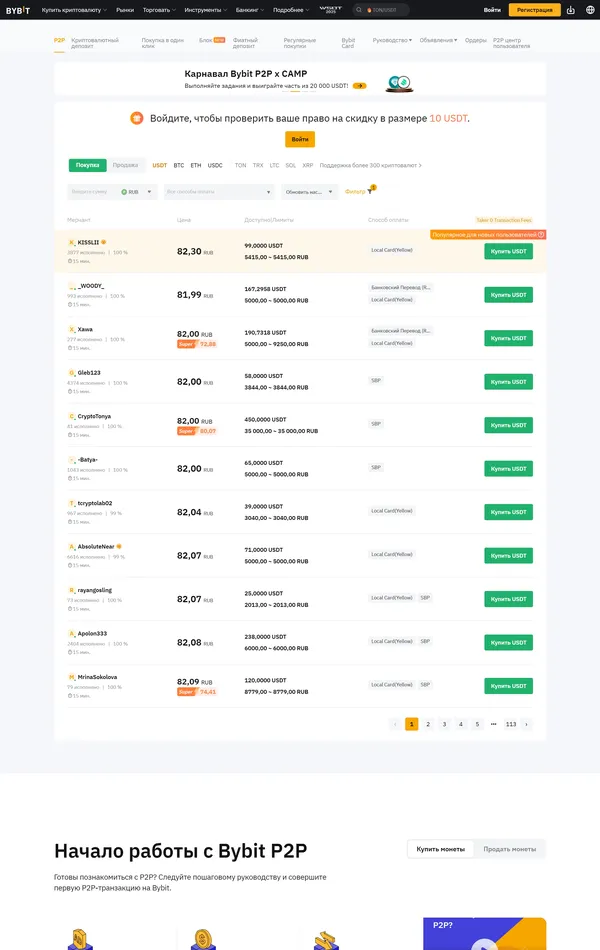
Task: Click the tcryptolab02 avatar icon
Action: point(72,503)
